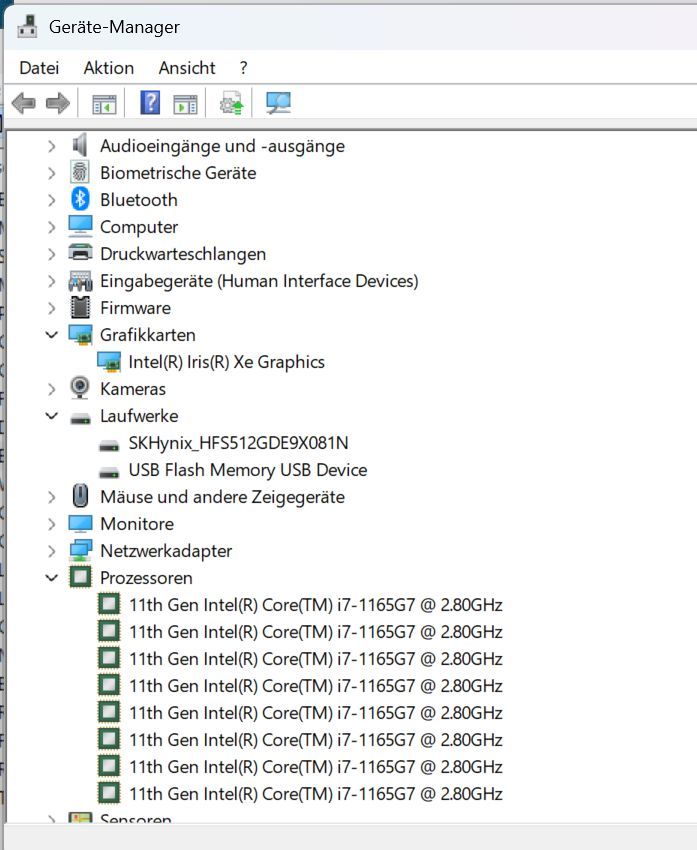Select Intel(R) Iris(R) Xe Graphics device
697x850 pixels.
(x=226, y=362)
